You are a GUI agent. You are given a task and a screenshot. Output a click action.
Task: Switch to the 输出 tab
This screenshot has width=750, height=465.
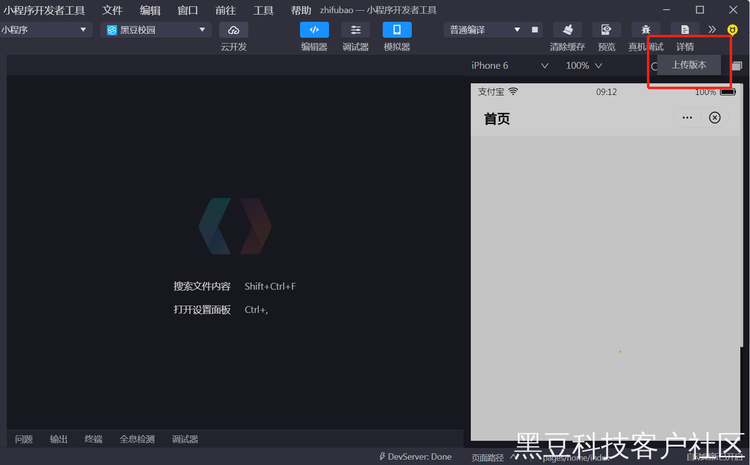pos(59,439)
